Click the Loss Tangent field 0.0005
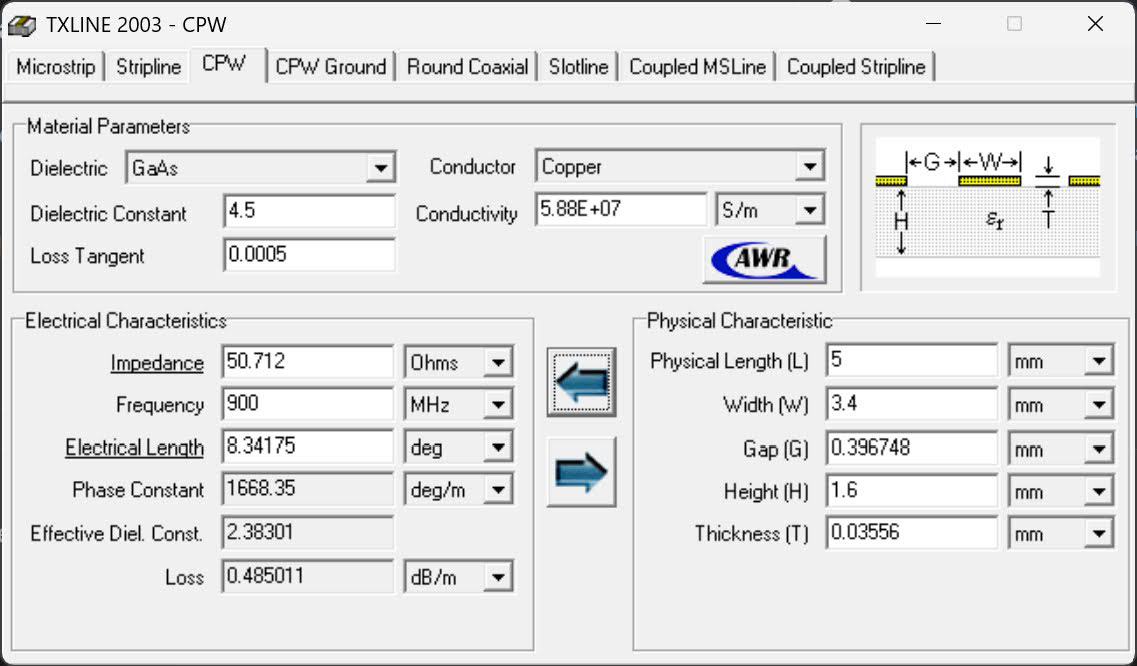 click(310, 255)
